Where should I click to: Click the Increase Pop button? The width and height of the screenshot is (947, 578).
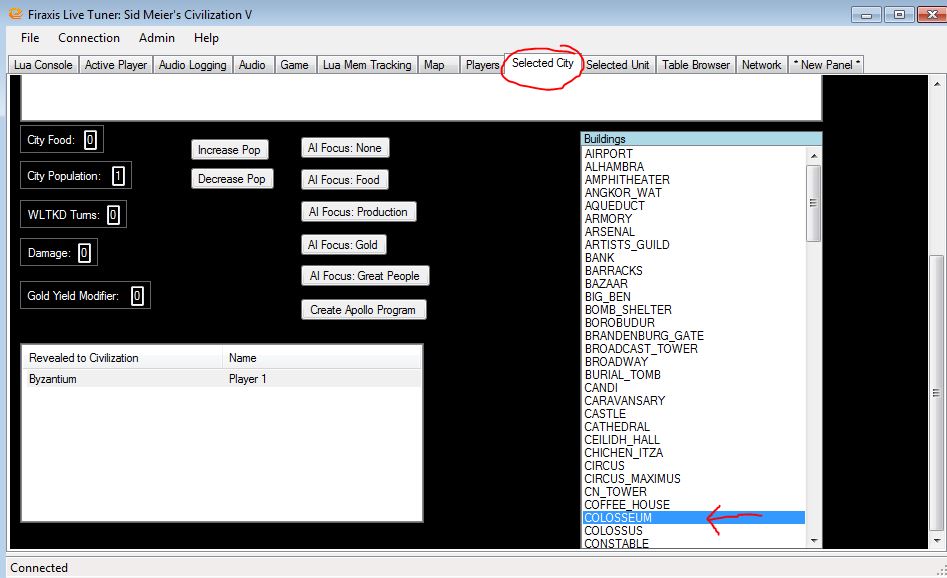coord(229,150)
